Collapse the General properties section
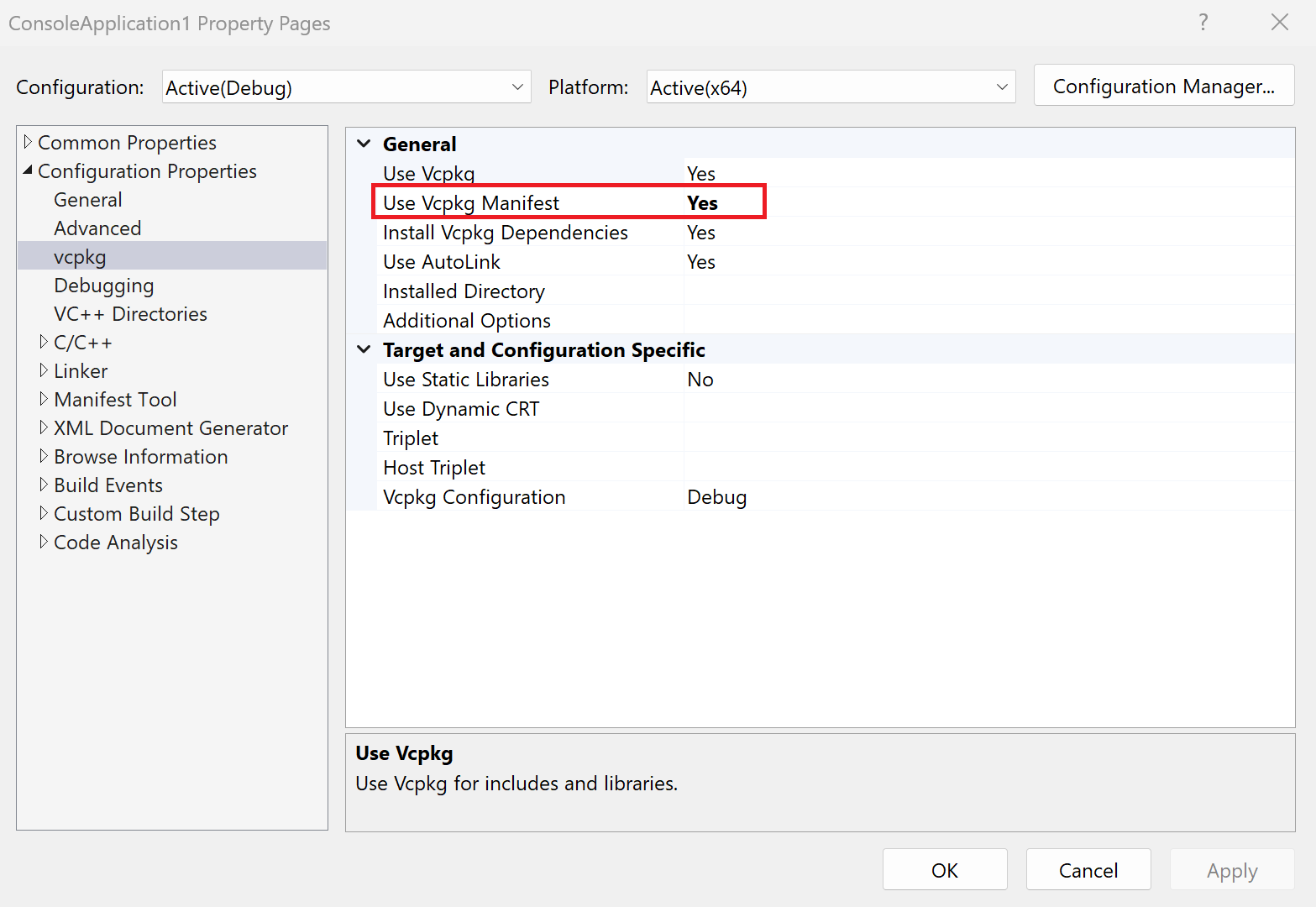Screen dimensions: 1316x907 (x=363, y=144)
